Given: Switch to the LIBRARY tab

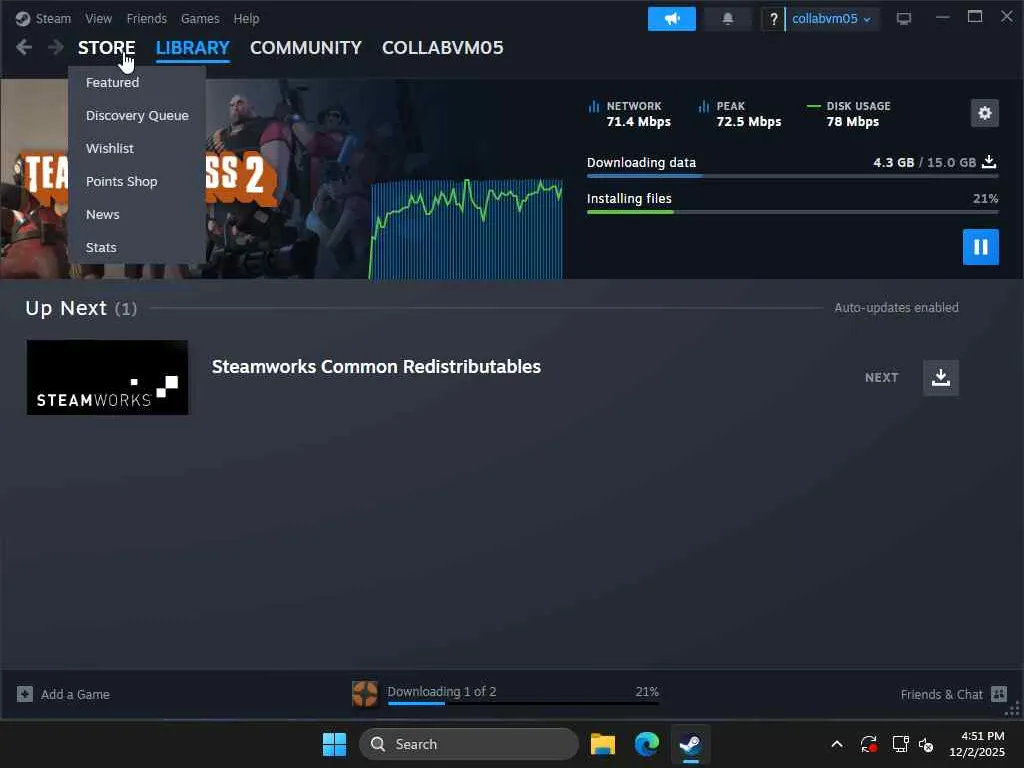Looking at the screenshot, I should point(193,48).
